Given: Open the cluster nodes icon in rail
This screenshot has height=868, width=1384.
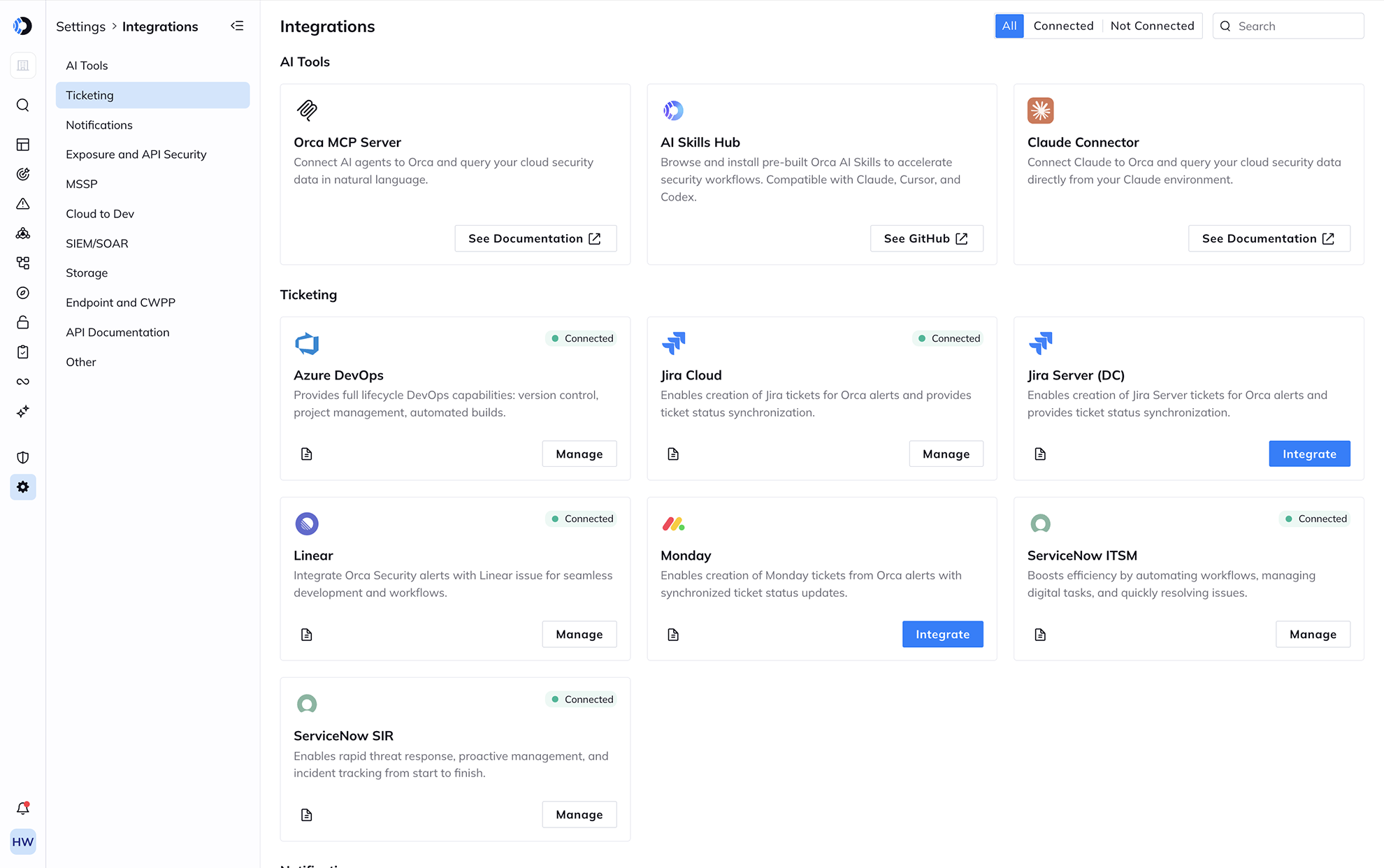Looking at the screenshot, I should coord(23,233).
